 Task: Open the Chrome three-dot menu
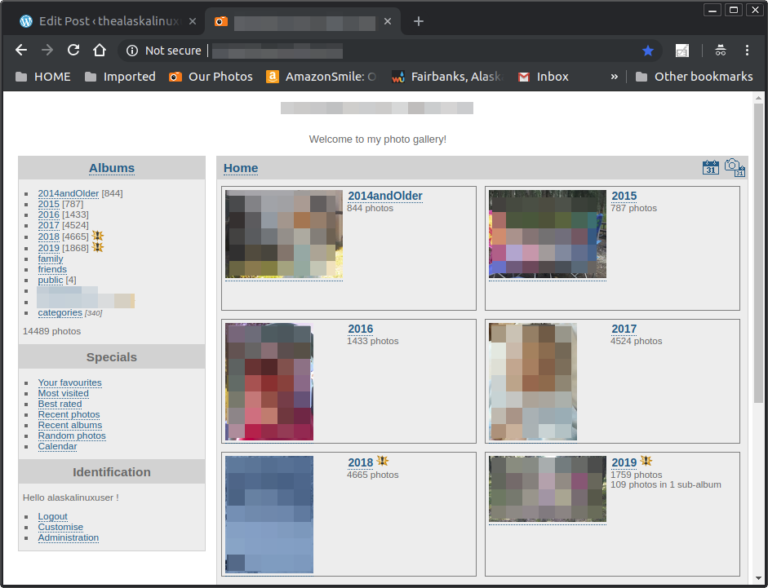(x=746, y=50)
